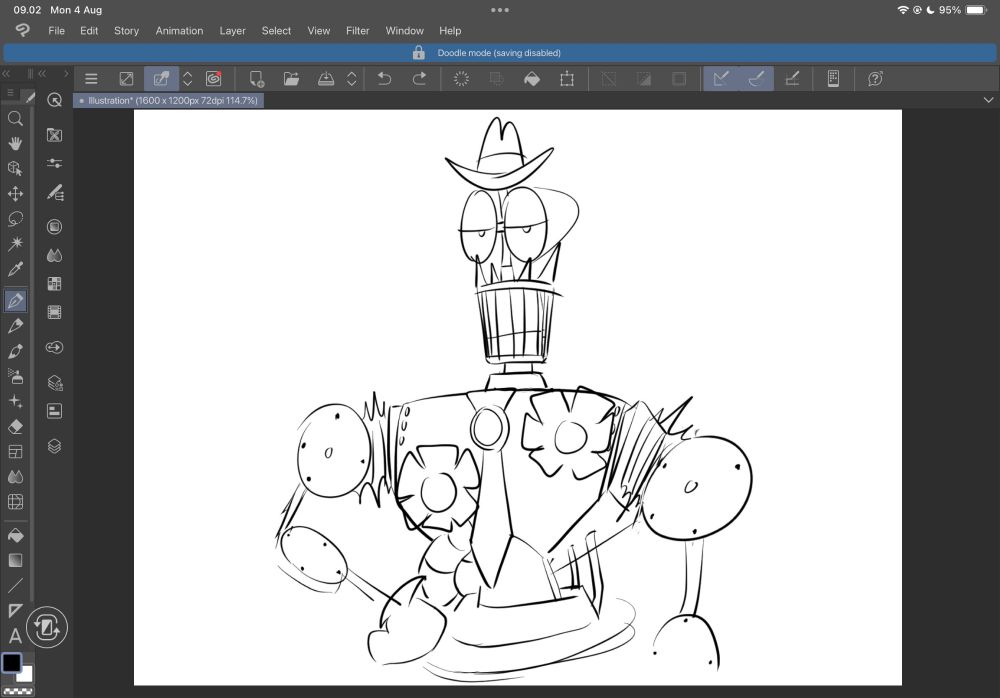The height and width of the screenshot is (698, 1000).
Task: Select the 3D Operation object tool
Action: [x=15, y=168]
